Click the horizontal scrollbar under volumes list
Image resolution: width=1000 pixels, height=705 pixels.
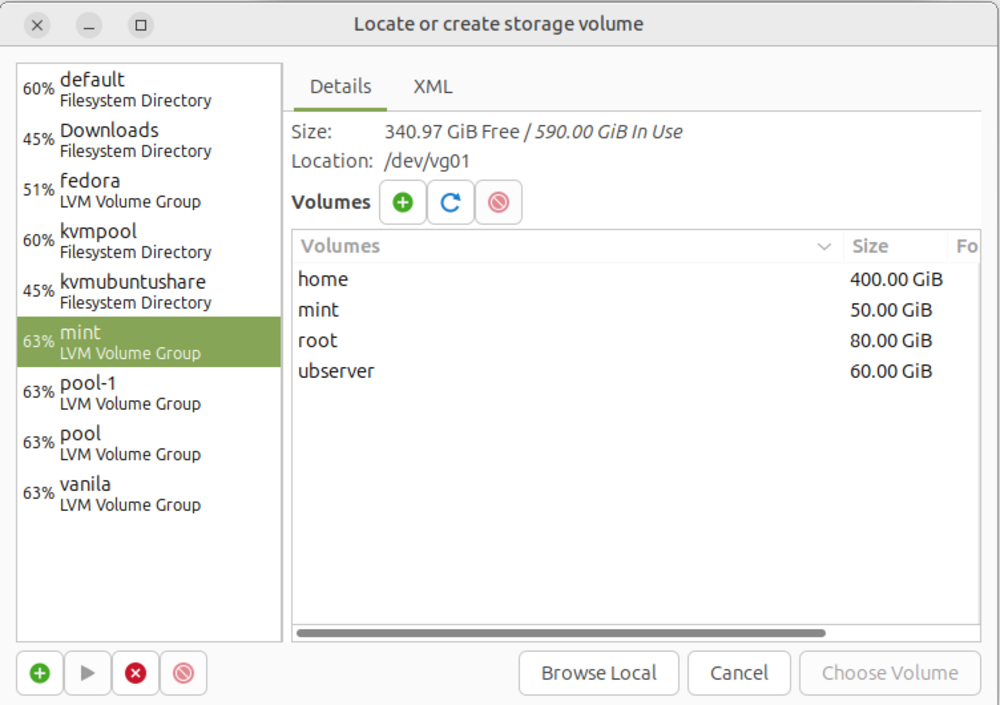tap(560, 633)
